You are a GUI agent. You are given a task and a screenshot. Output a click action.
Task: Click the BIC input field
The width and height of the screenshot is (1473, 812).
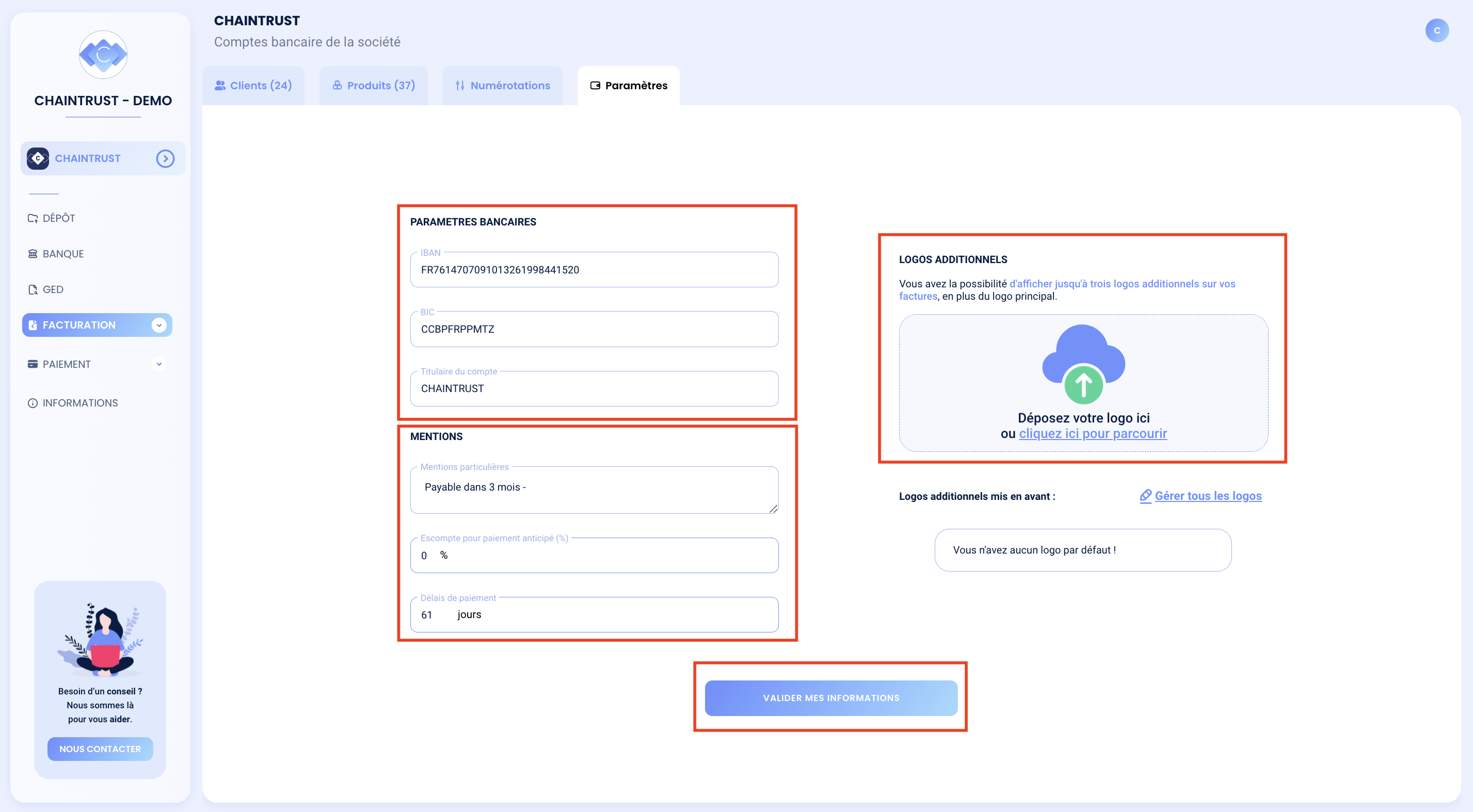(x=594, y=329)
